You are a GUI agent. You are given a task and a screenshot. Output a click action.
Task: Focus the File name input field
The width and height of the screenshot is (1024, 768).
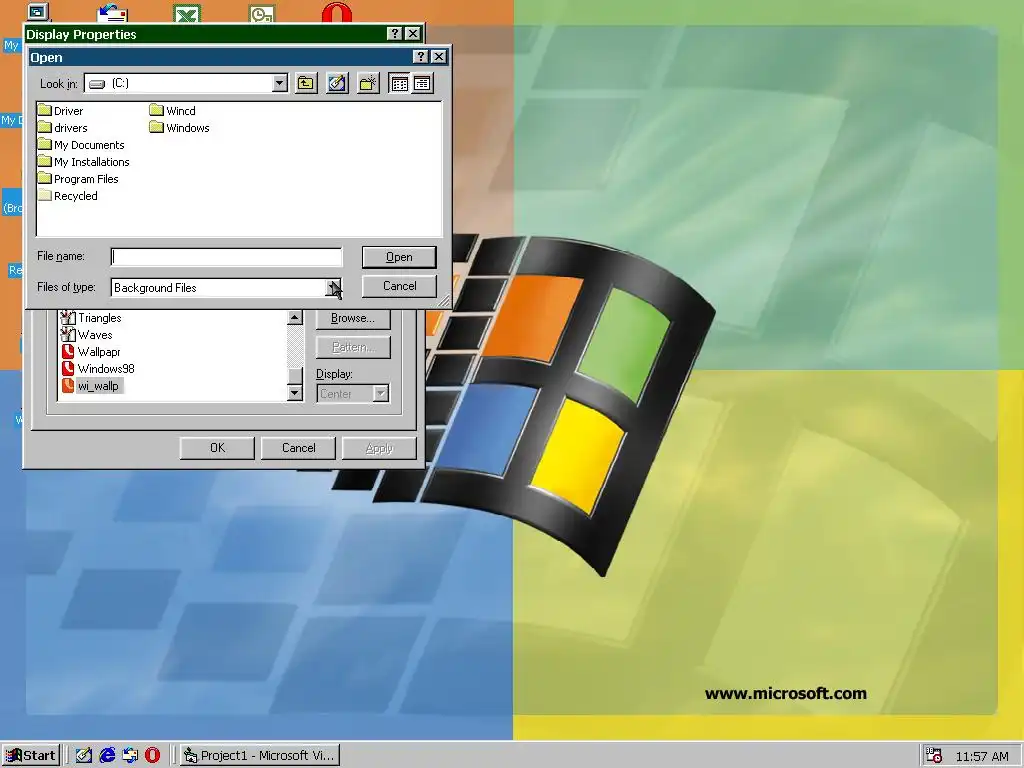click(227, 257)
